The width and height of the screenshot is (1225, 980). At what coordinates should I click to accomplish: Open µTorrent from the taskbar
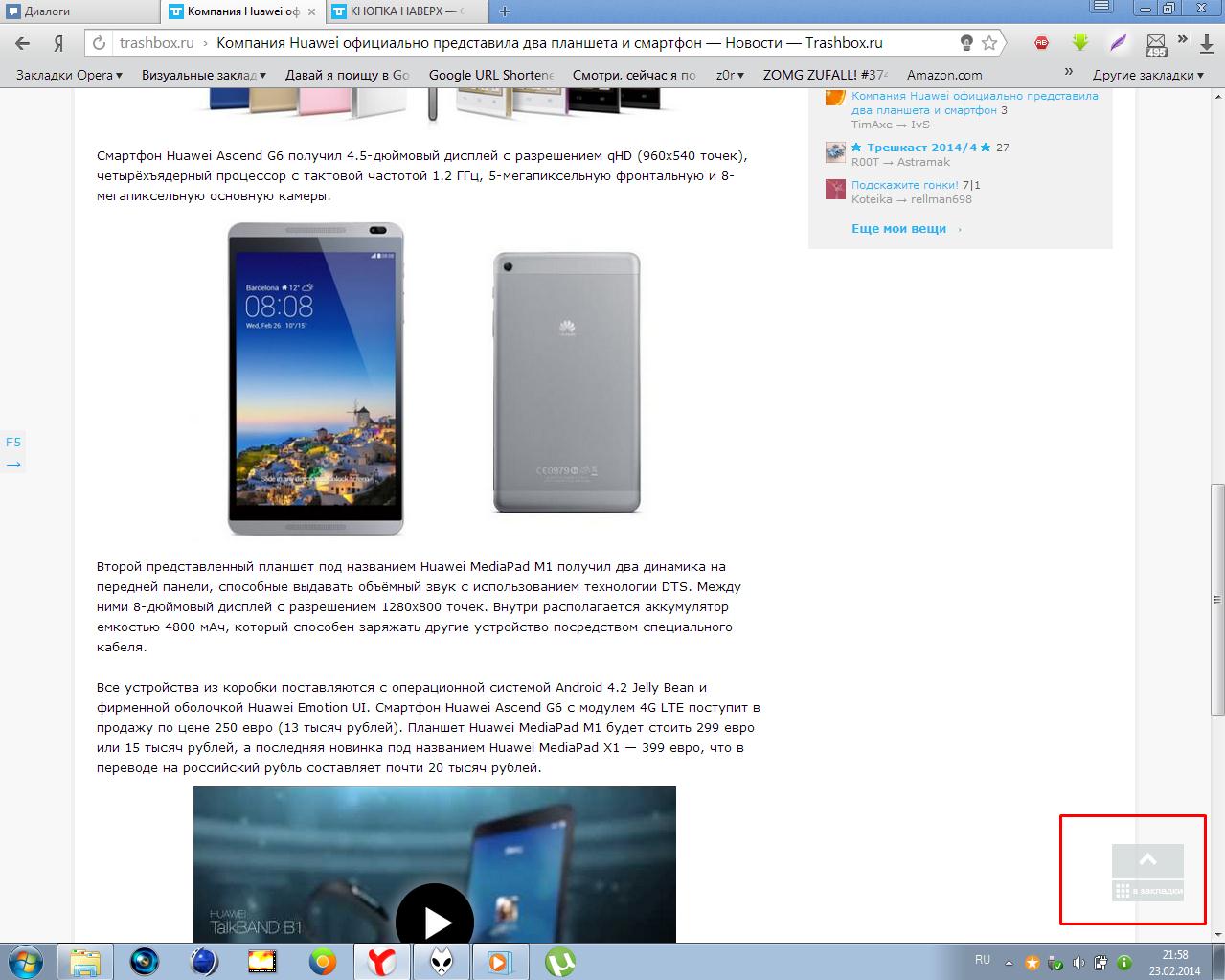559,960
